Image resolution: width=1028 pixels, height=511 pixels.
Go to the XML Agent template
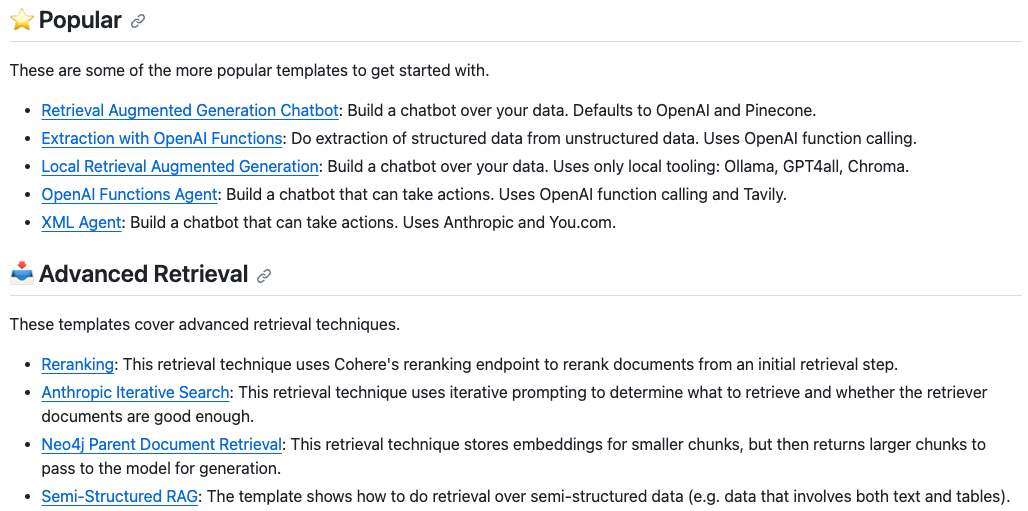[x=81, y=223]
